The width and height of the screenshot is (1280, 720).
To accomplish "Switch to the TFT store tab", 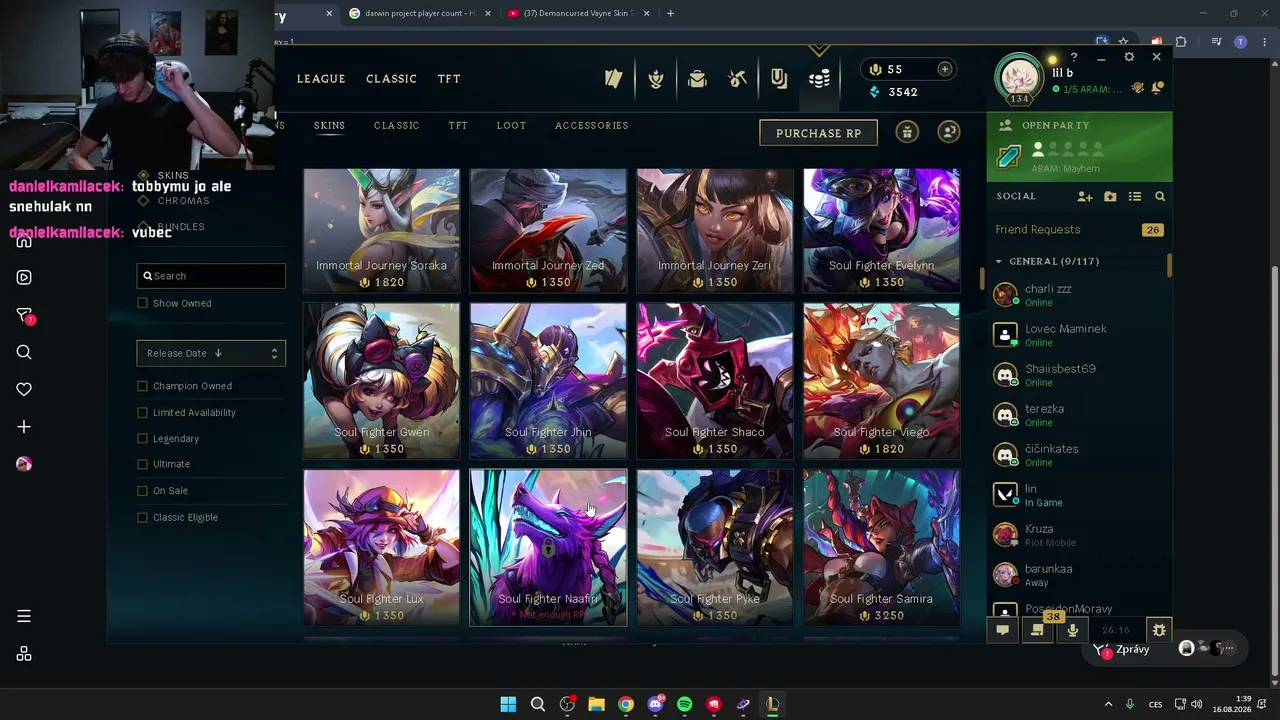I will 458,125.
